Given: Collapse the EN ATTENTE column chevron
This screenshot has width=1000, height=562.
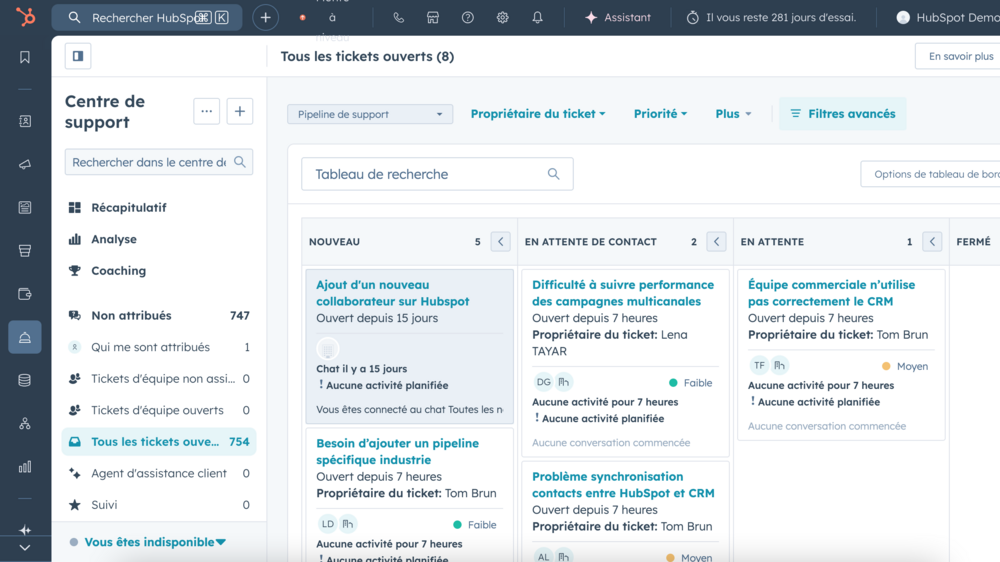Looking at the screenshot, I should (932, 242).
